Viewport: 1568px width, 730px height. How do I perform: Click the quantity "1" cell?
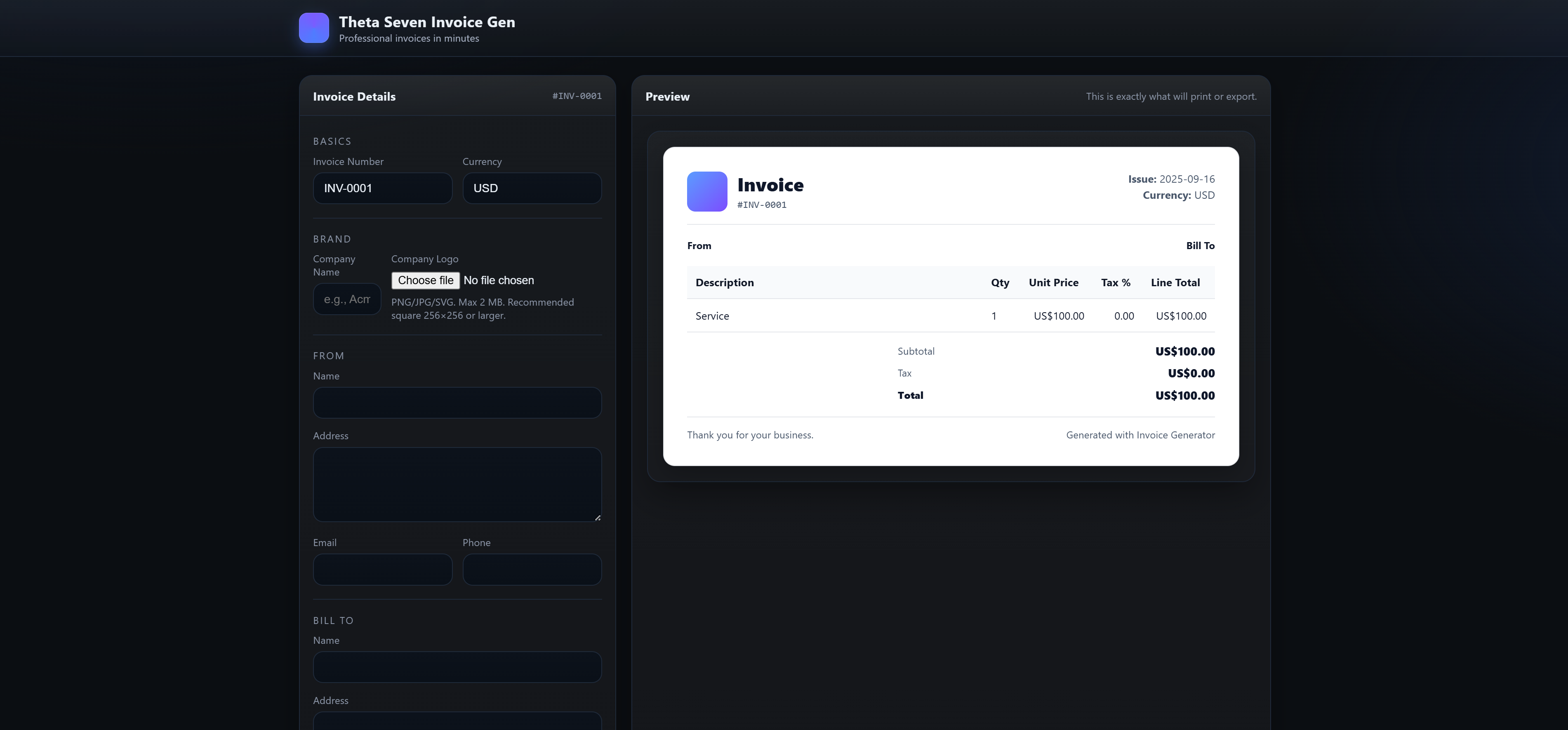pyautogui.click(x=994, y=316)
